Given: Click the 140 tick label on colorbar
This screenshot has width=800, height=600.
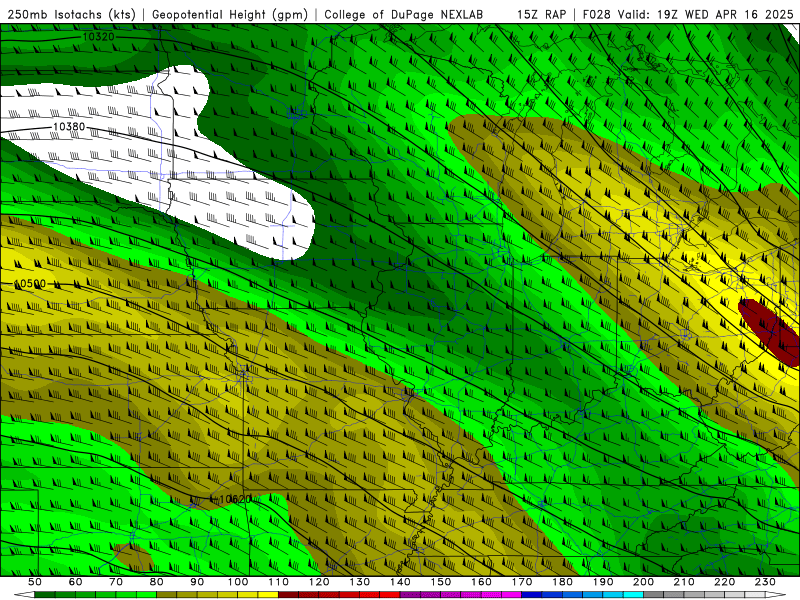Looking at the screenshot, I should tap(400, 582).
